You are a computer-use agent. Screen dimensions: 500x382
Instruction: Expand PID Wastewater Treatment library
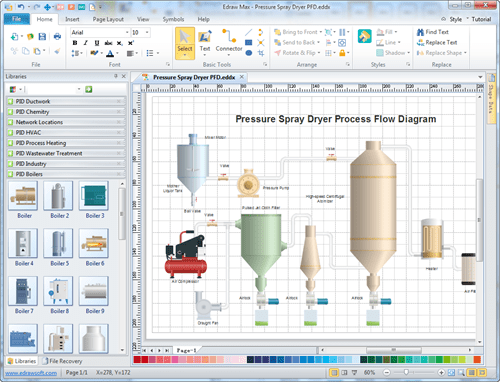(x=66, y=153)
